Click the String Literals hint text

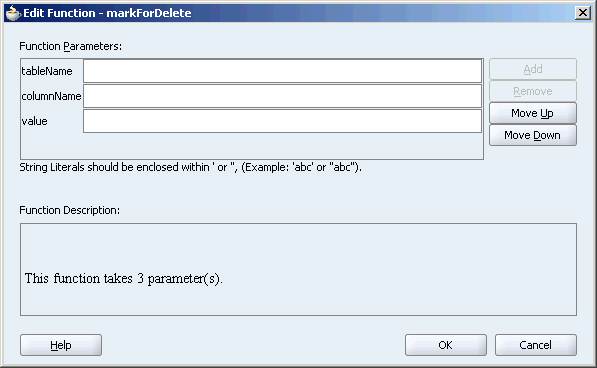(190, 167)
